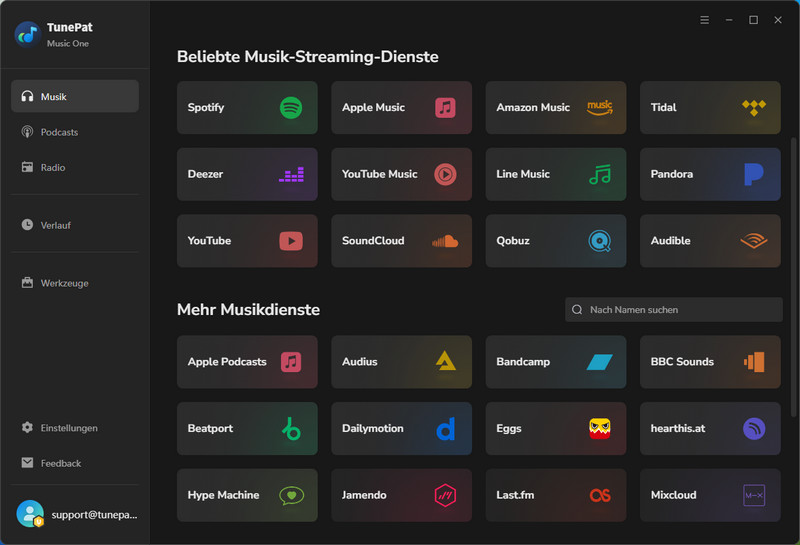800x545 pixels.
Task: Click the Music One subtitle text
Action: click(x=68, y=44)
